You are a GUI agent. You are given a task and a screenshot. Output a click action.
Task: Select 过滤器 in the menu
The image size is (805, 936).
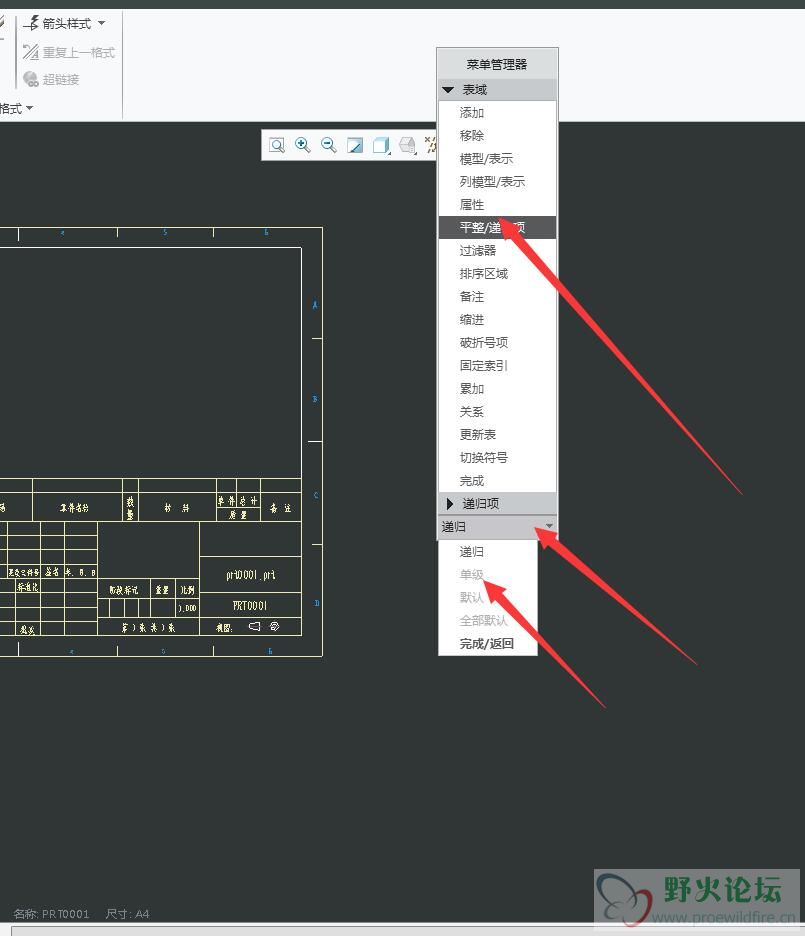477,251
